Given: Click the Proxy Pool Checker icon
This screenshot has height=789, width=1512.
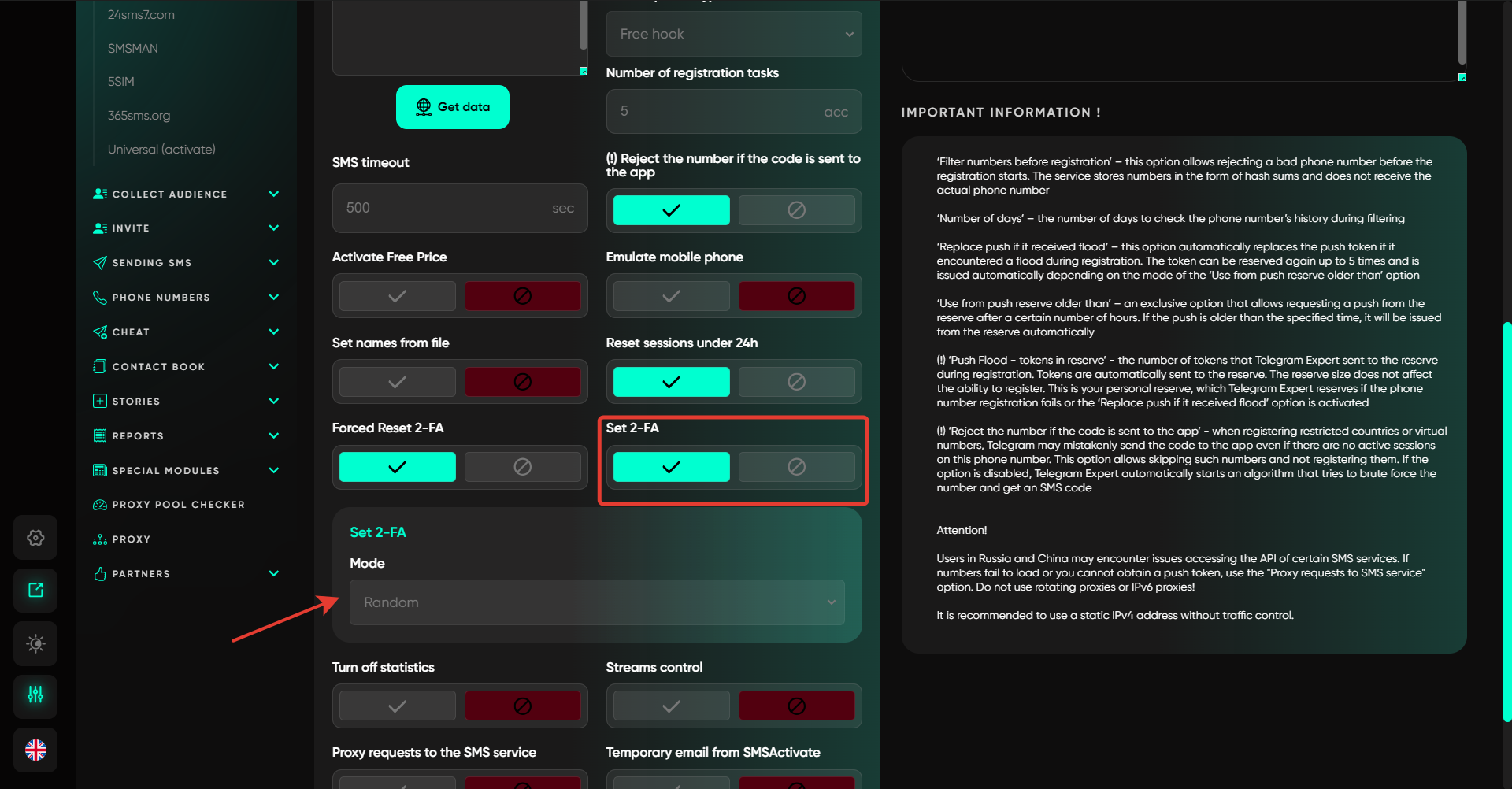Looking at the screenshot, I should [100, 505].
